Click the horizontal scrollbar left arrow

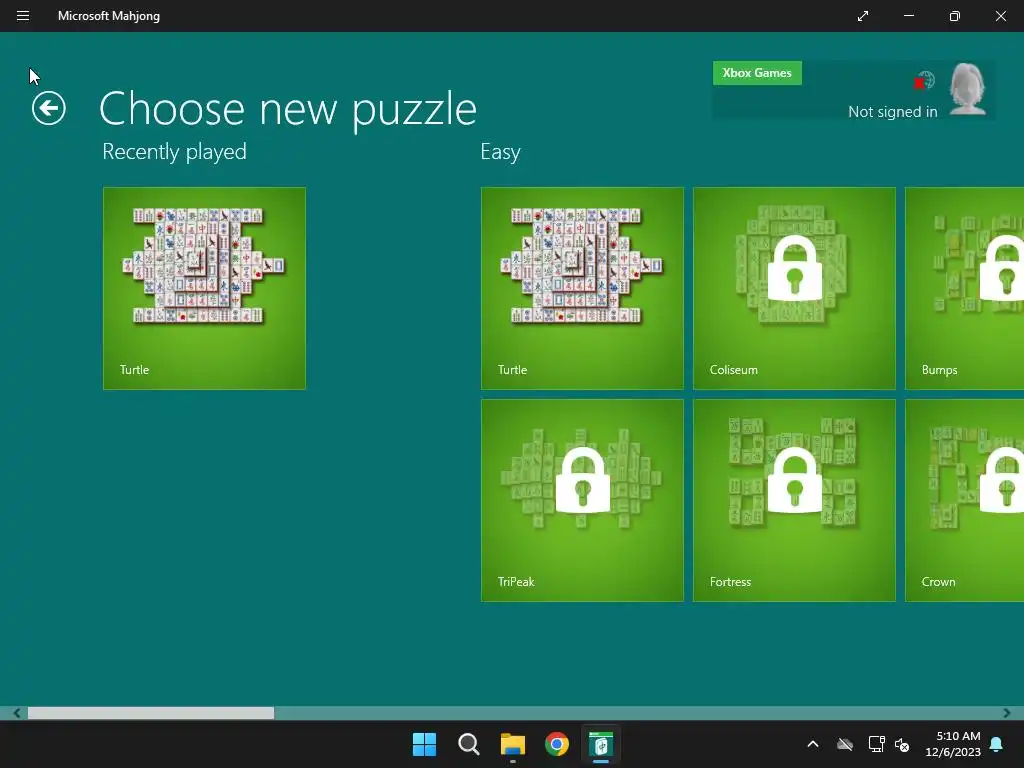point(16,713)
